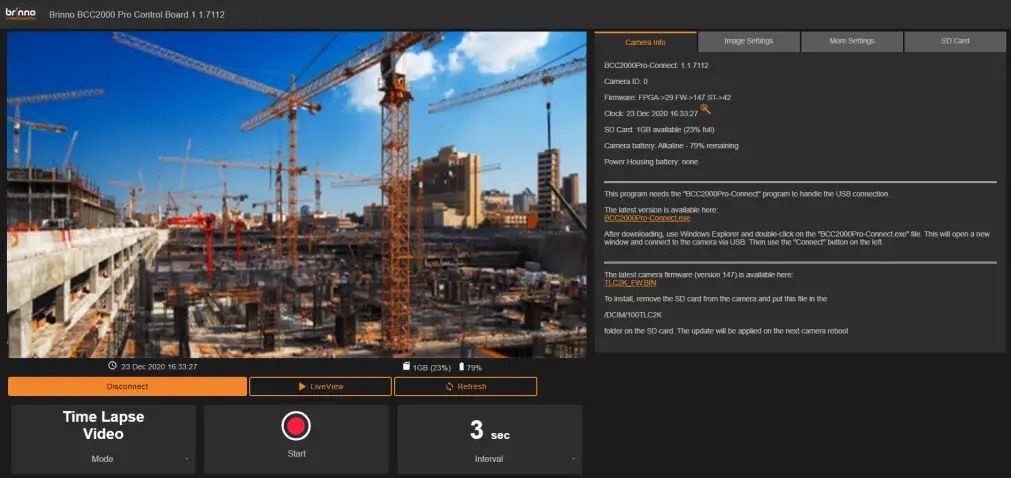
Task: Select the SD Card tab
Action: click(955, 41)
